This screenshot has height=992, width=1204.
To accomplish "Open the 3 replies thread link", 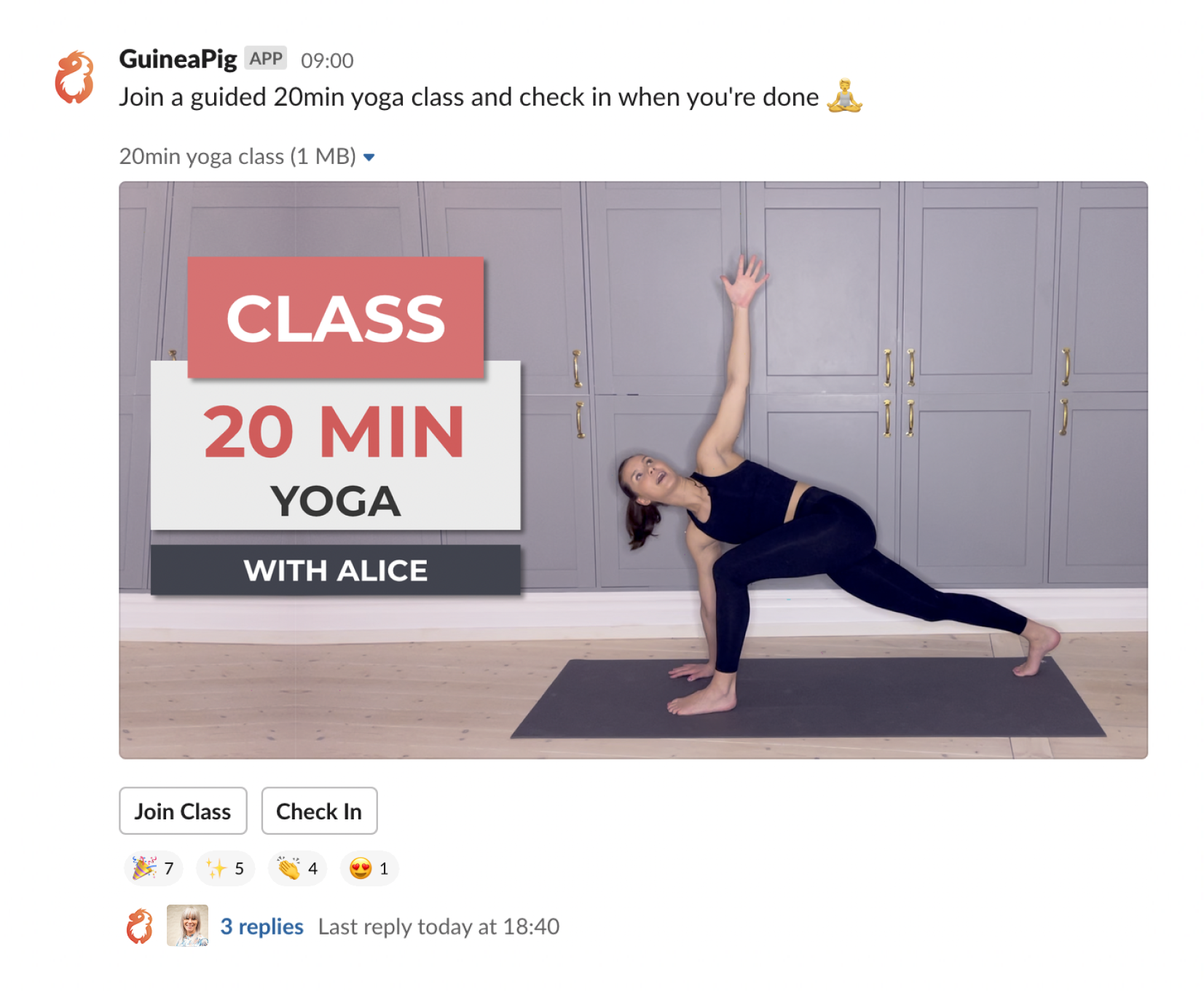I will coord(261,926).
